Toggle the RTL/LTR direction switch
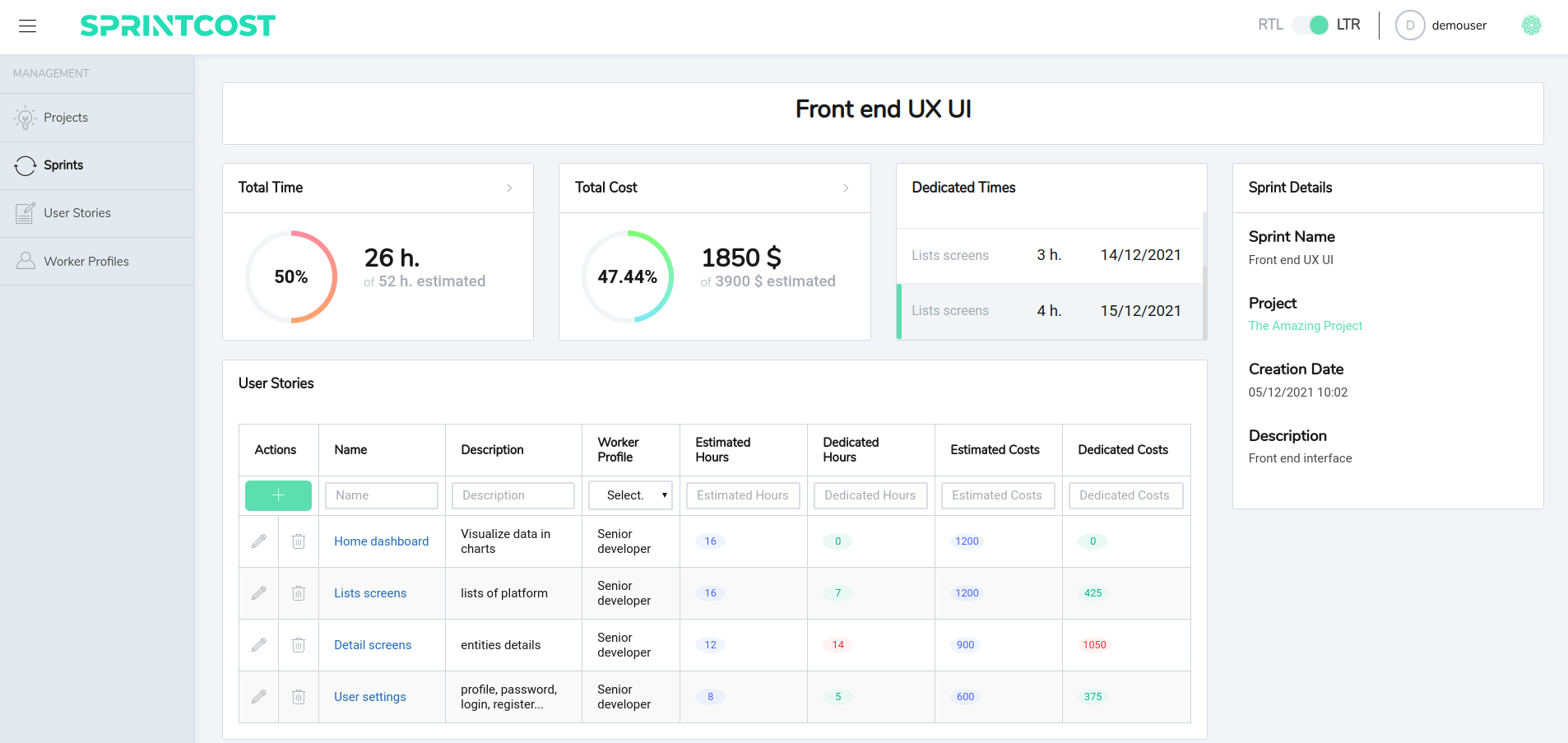 tap(1310, 26)
